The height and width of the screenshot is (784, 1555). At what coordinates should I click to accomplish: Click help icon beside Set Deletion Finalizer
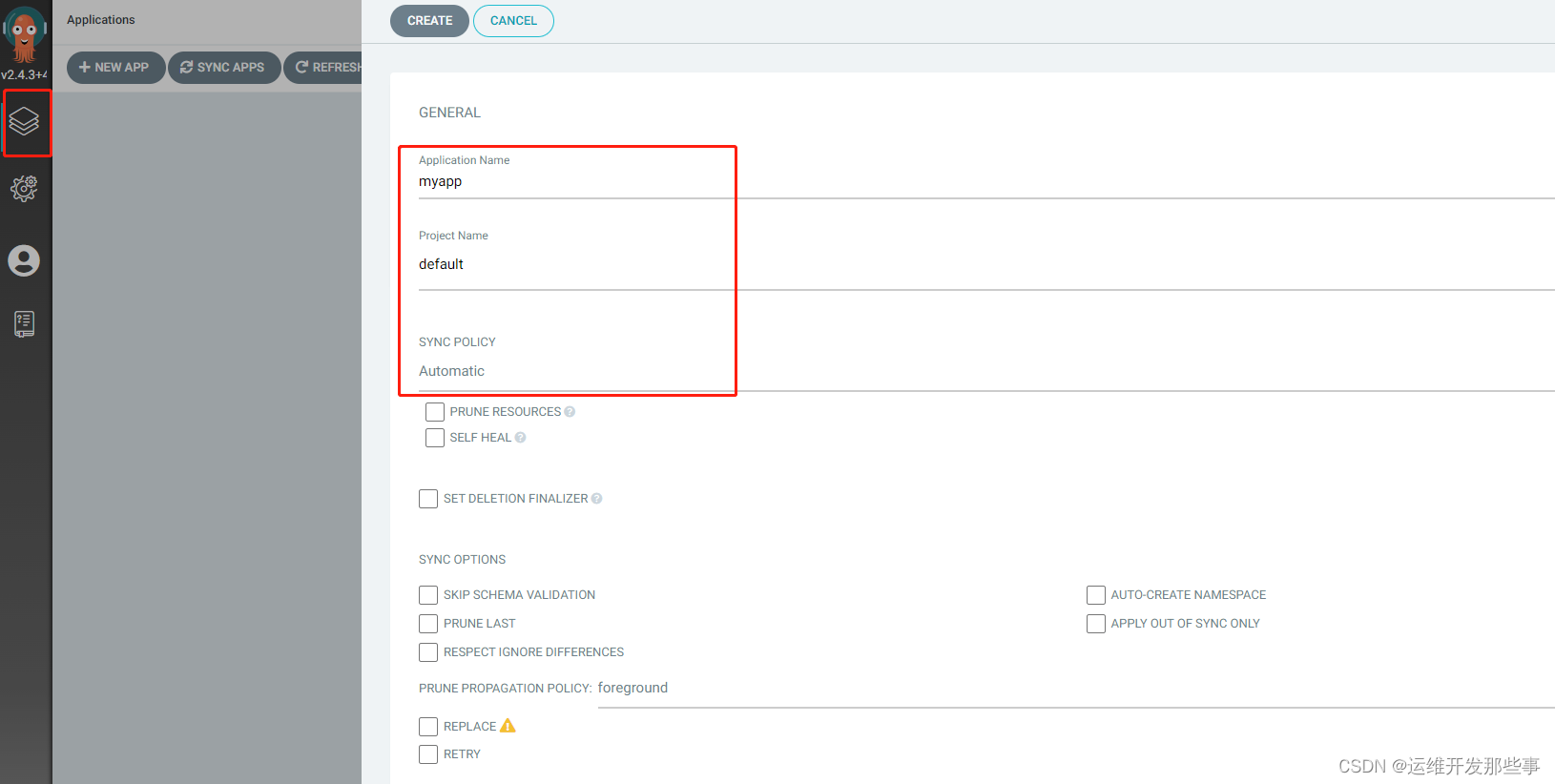[x=596, y=499]
